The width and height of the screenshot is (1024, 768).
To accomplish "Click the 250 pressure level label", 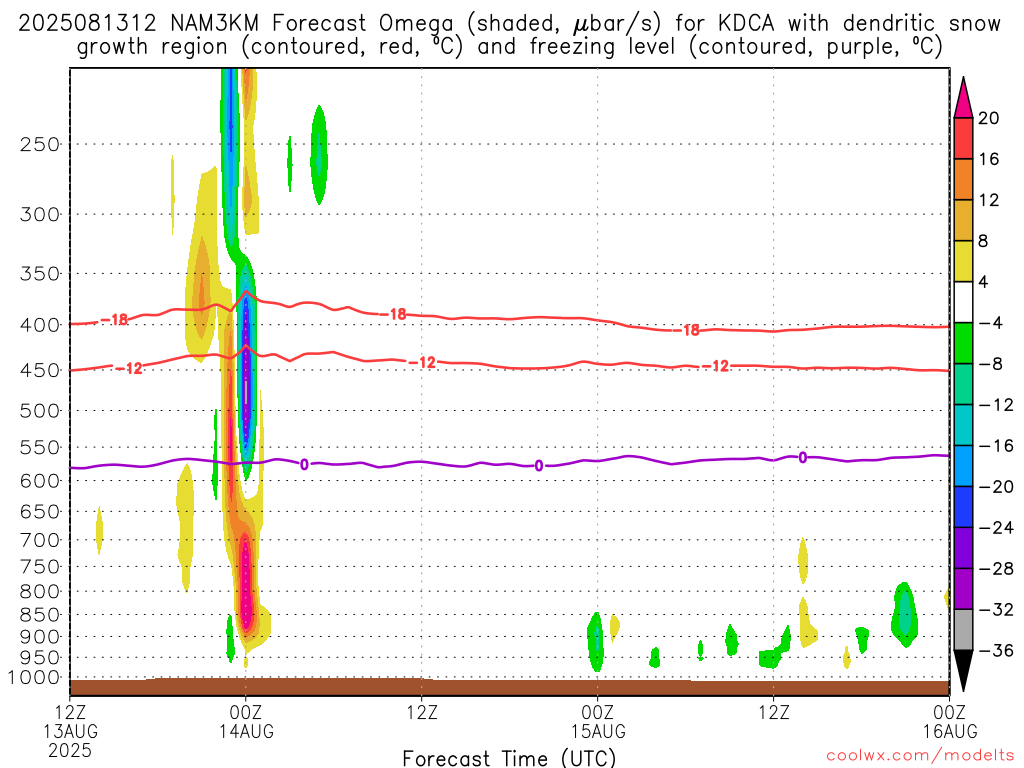I will (x=40, y=144).
